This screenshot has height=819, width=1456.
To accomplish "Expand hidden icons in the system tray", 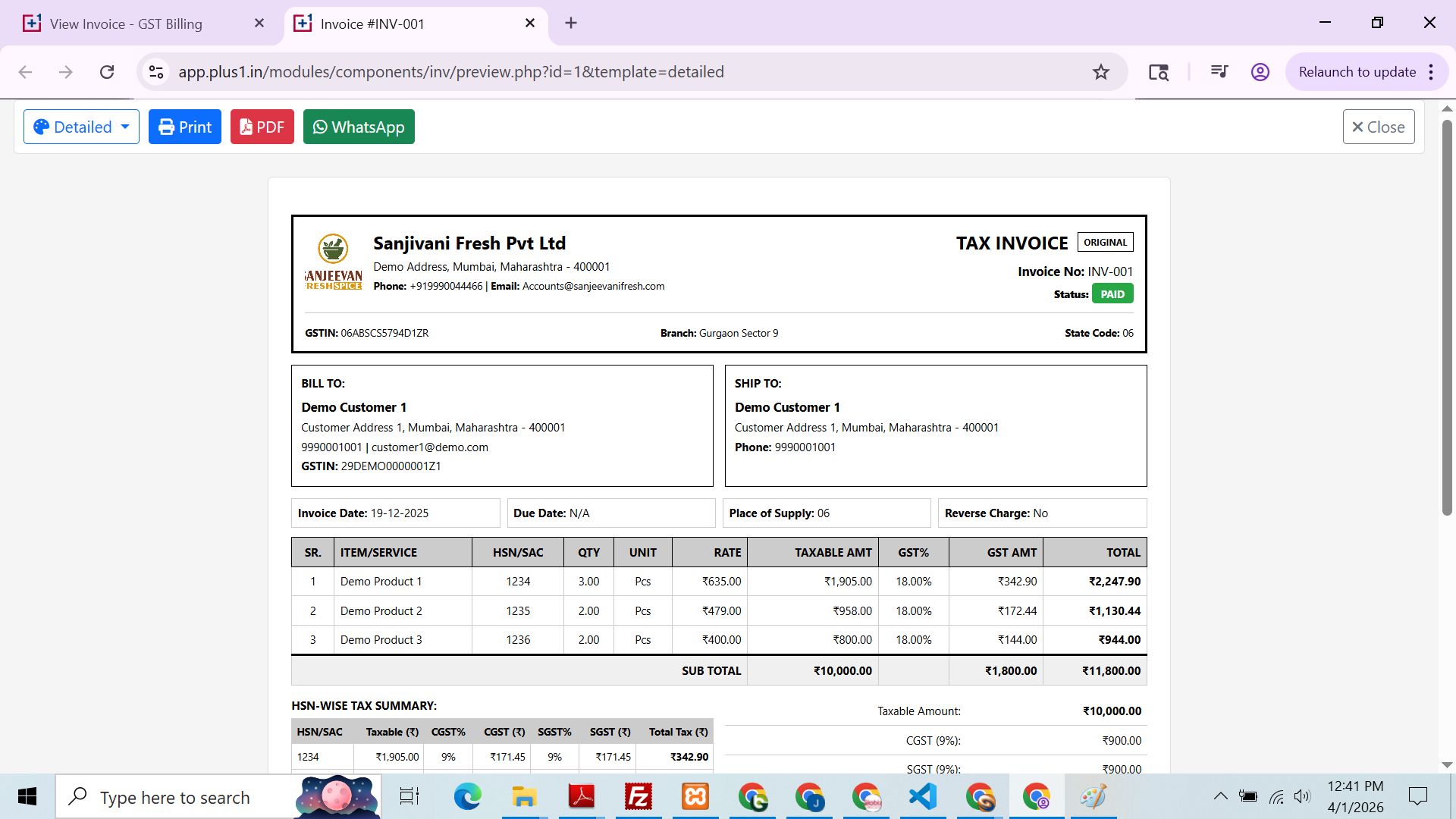I will [x=1220, y=797].
